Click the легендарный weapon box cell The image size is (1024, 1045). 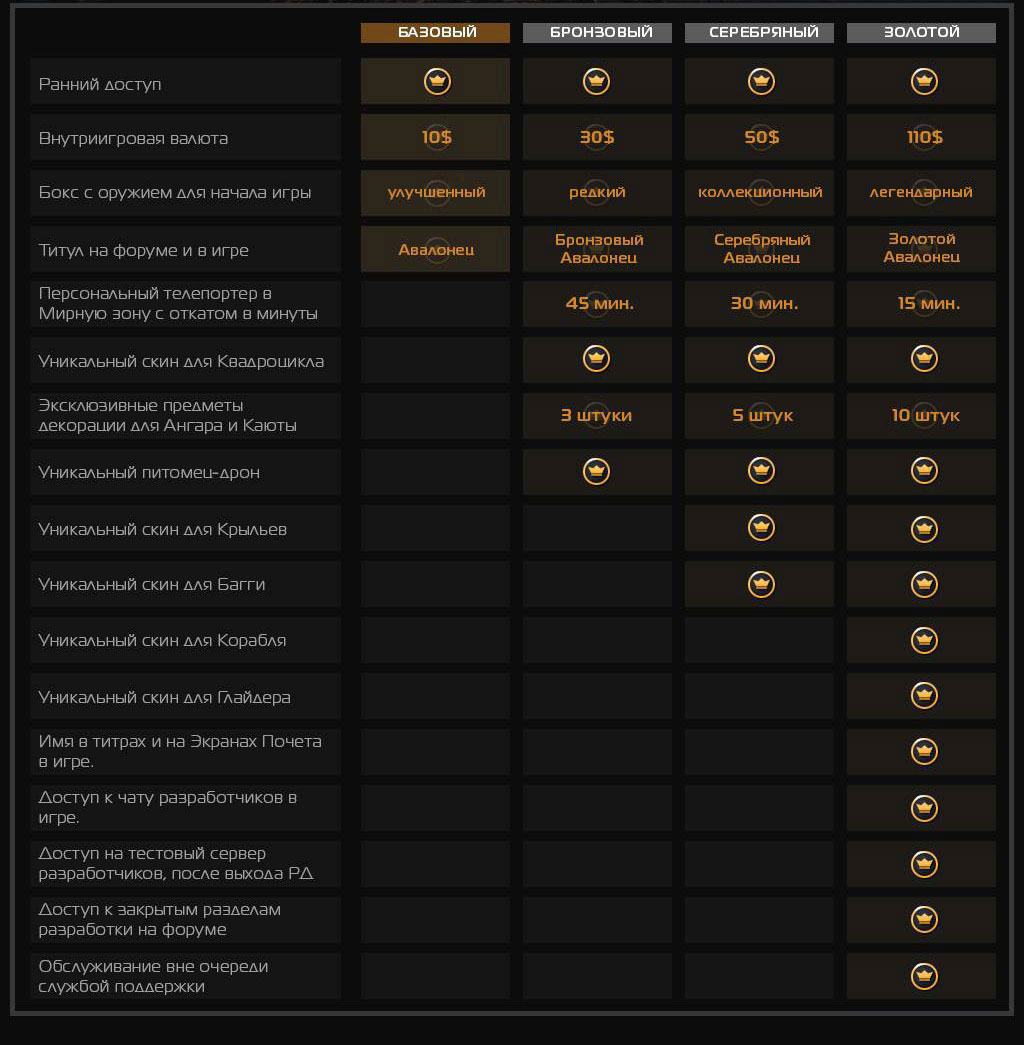[921, 192]
